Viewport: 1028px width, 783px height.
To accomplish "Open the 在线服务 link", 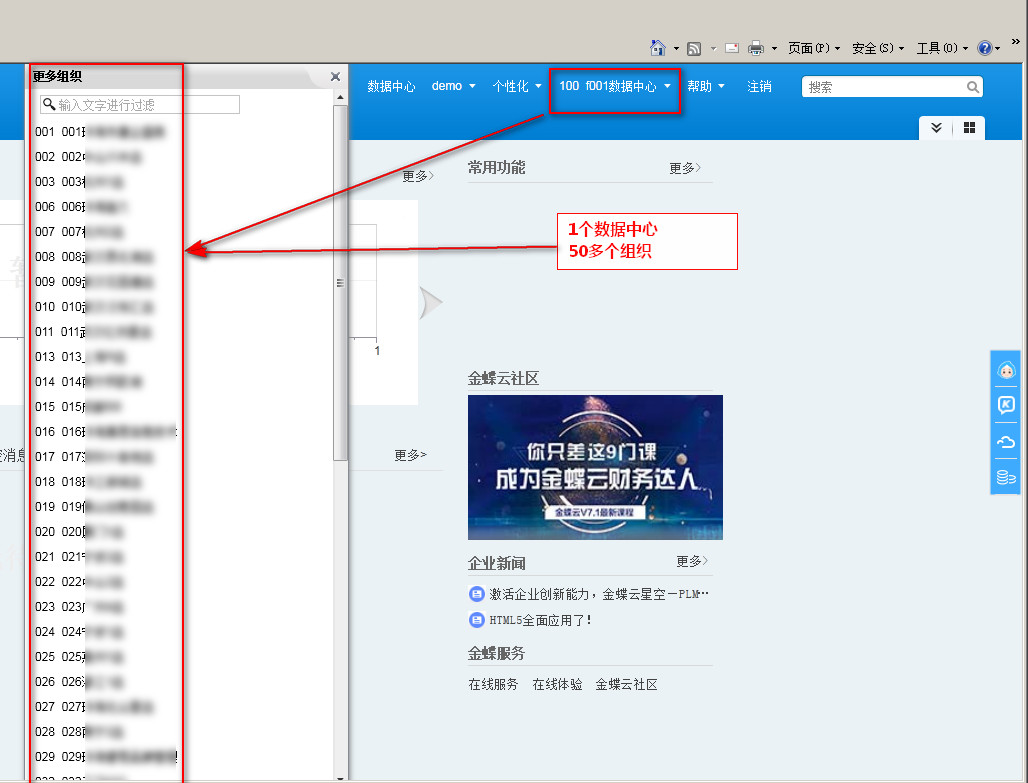I will (493, 685).
